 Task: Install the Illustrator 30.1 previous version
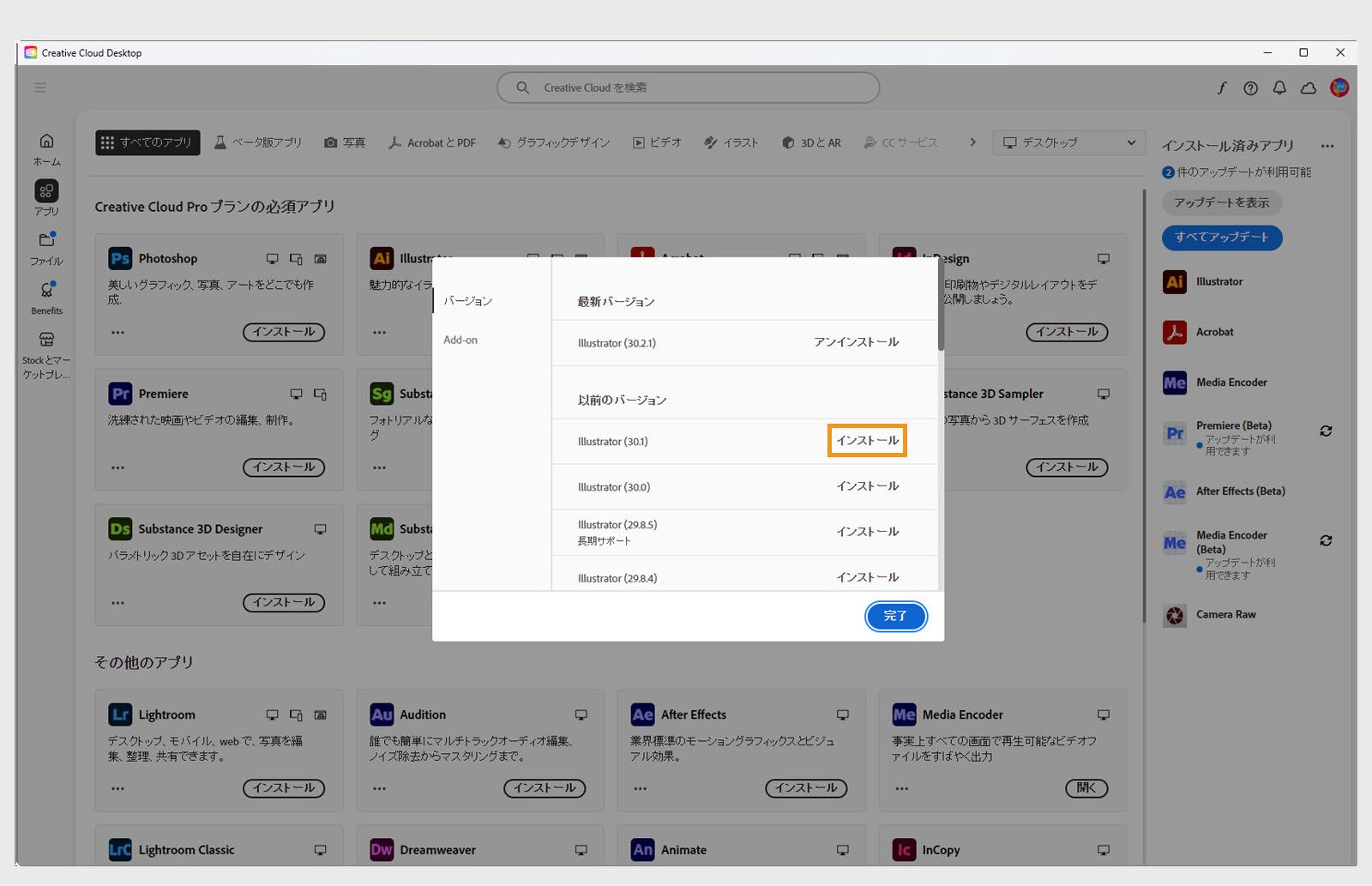866,440
